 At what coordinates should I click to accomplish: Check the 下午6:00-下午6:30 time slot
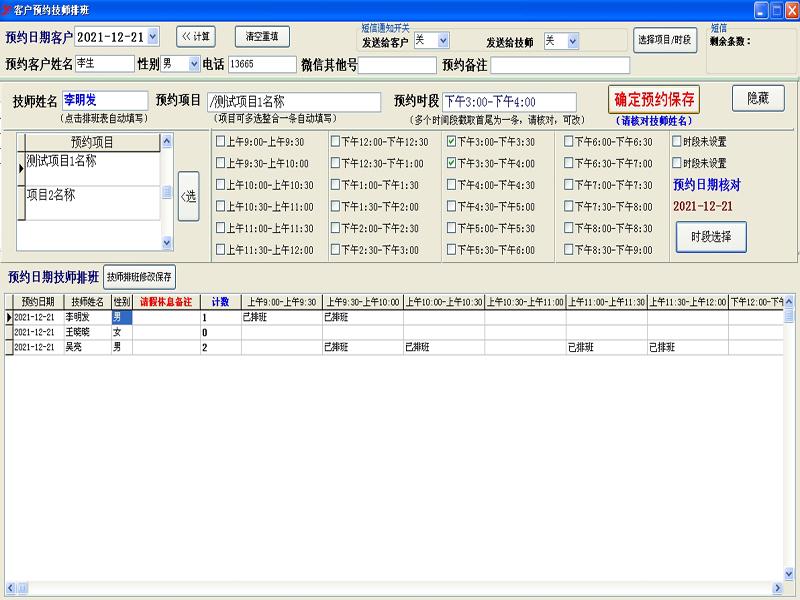(x=568, y=141)
